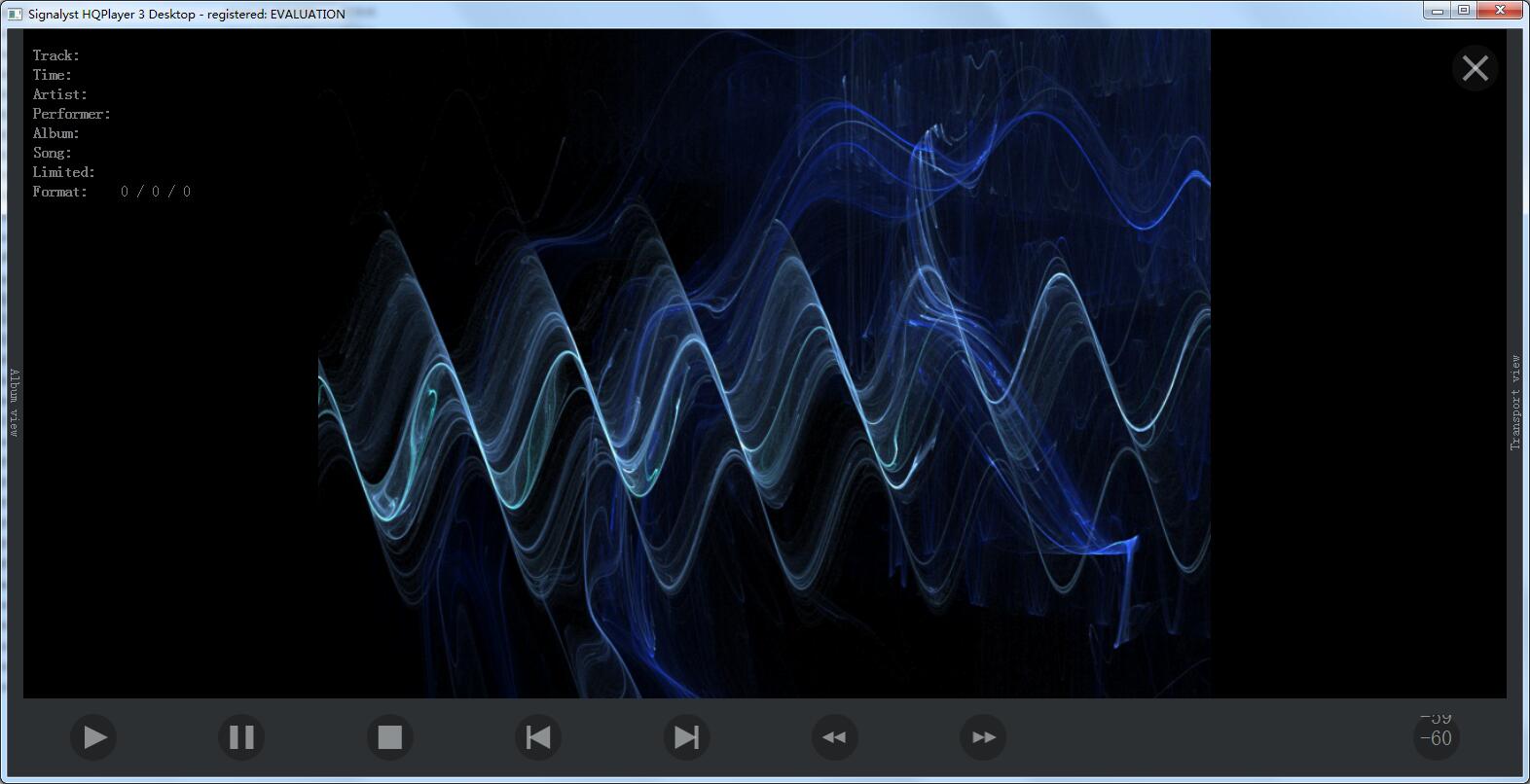Pause the current playback
Image resolution: width=1530 pixels, height=784 pixels.
click(241, 737)
